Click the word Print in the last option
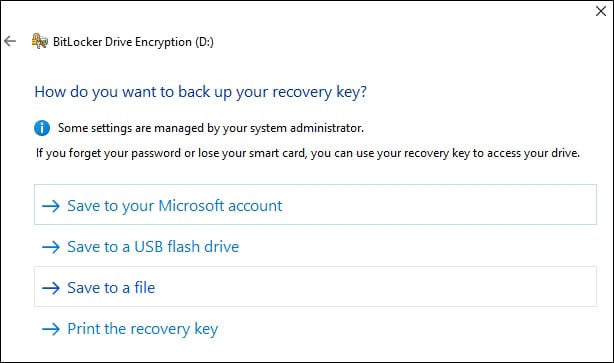 (x=84, y=329)
